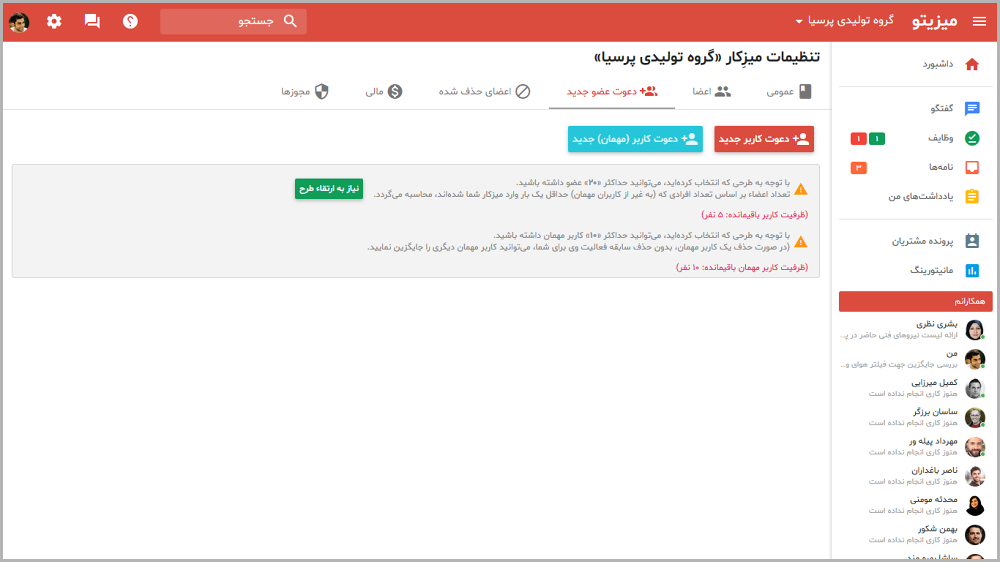This screenshot has height=562, width=1000.
Task: Click بشری نظری's avatar
Action: pos(974,330)
